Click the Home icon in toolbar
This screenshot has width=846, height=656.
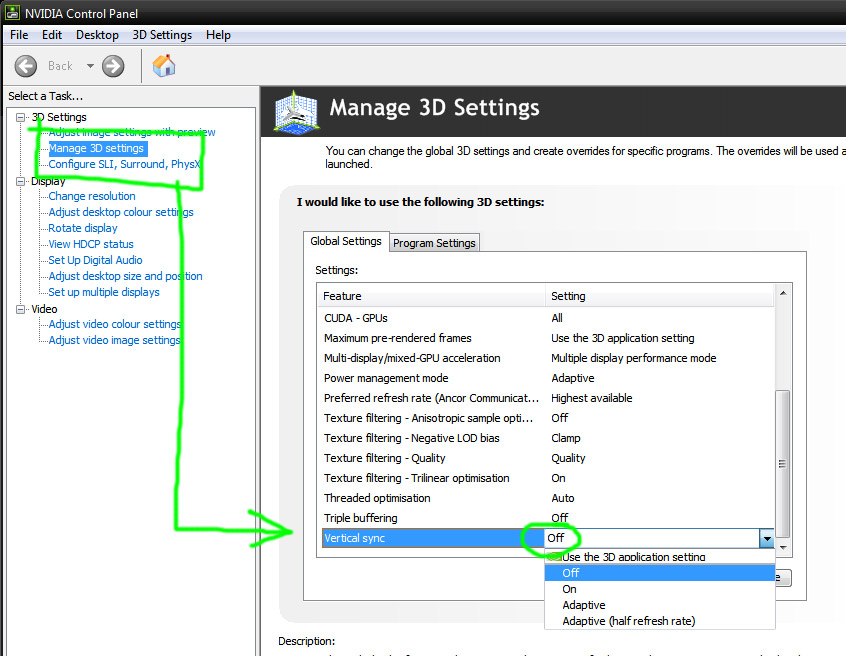pos(164,66)
